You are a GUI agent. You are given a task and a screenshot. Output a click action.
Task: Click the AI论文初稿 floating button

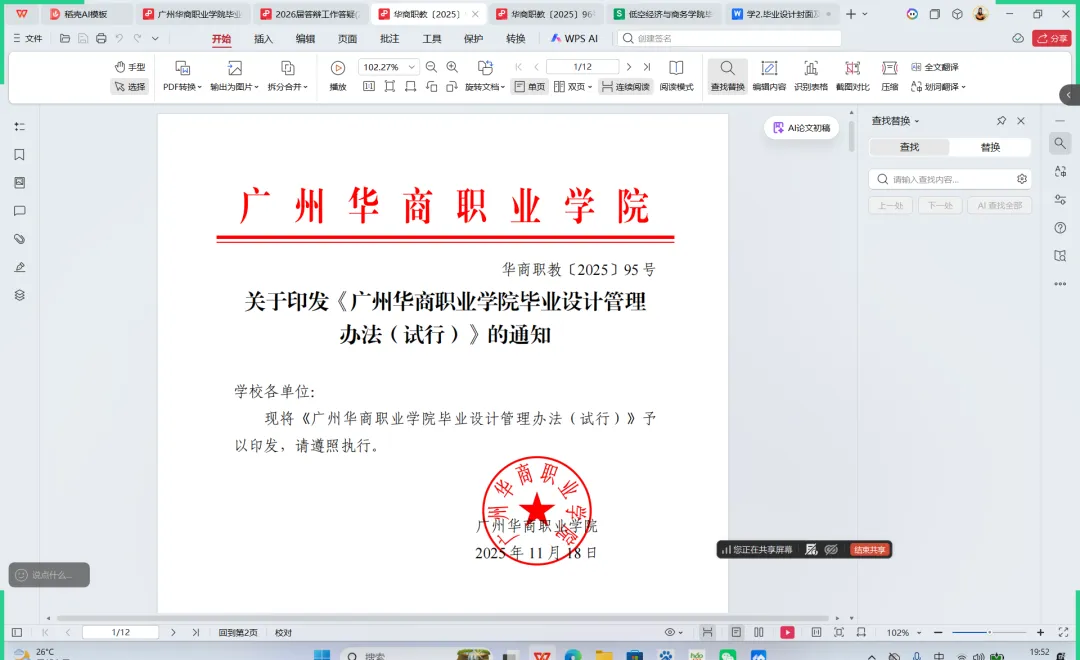(800, 128)
